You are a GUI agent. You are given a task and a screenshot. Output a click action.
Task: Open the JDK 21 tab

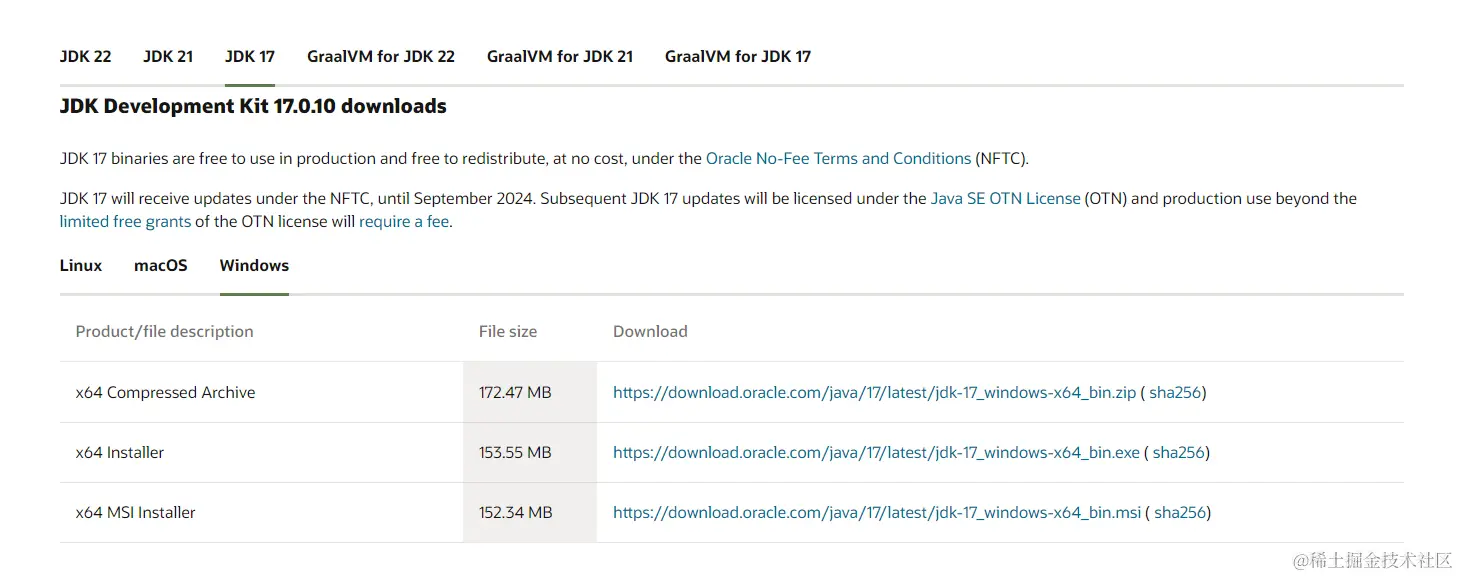(168, 56)
